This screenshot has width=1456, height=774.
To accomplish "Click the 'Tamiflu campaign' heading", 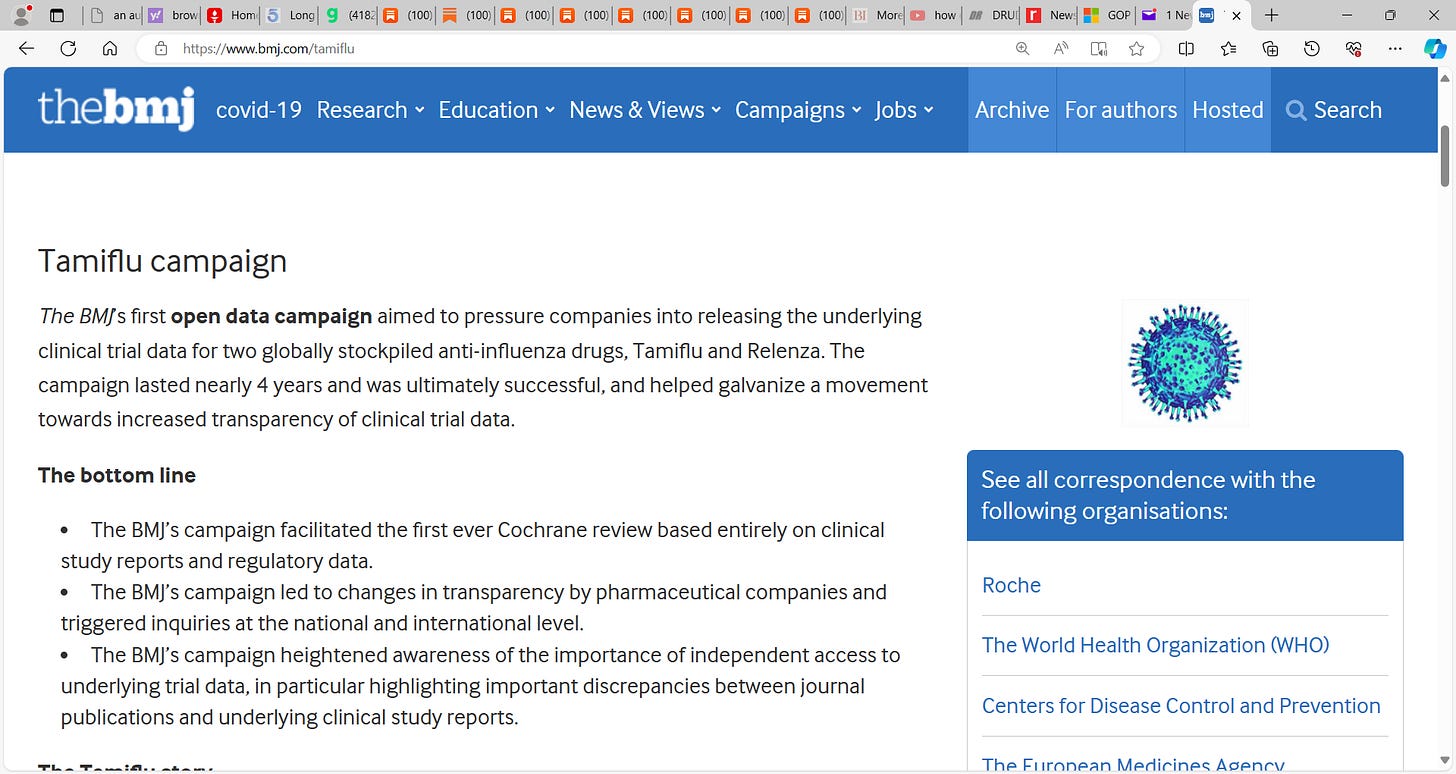I will tap(162, 261).
